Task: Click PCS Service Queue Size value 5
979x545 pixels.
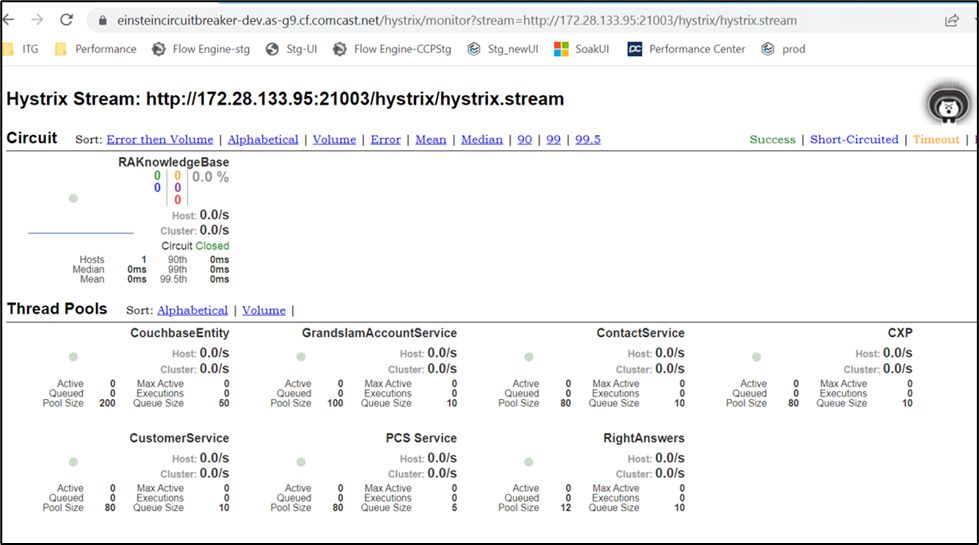Action: (455, 508)
